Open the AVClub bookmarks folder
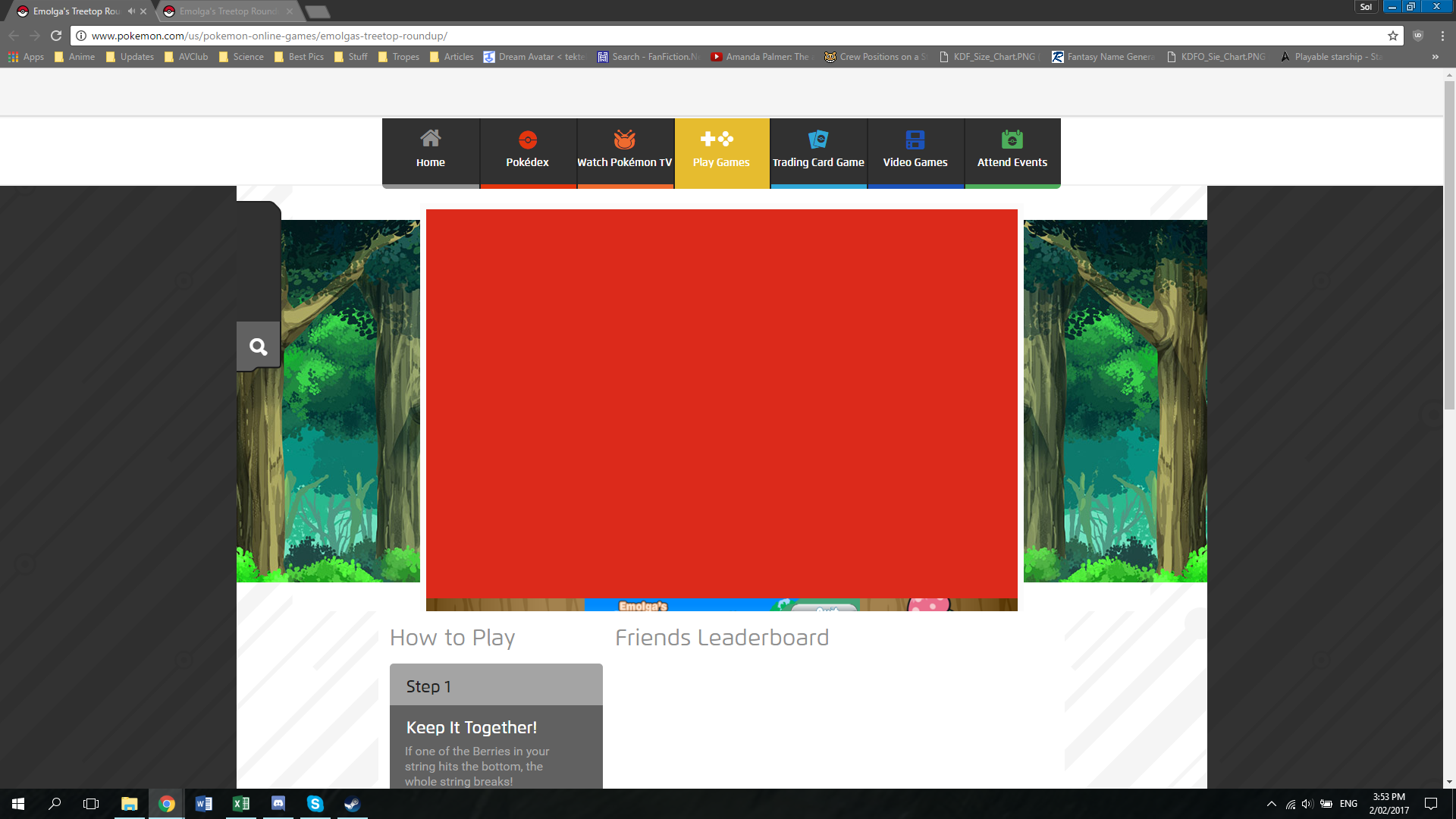The width and height of the screenshot is (1456, 819). [186, 57]
